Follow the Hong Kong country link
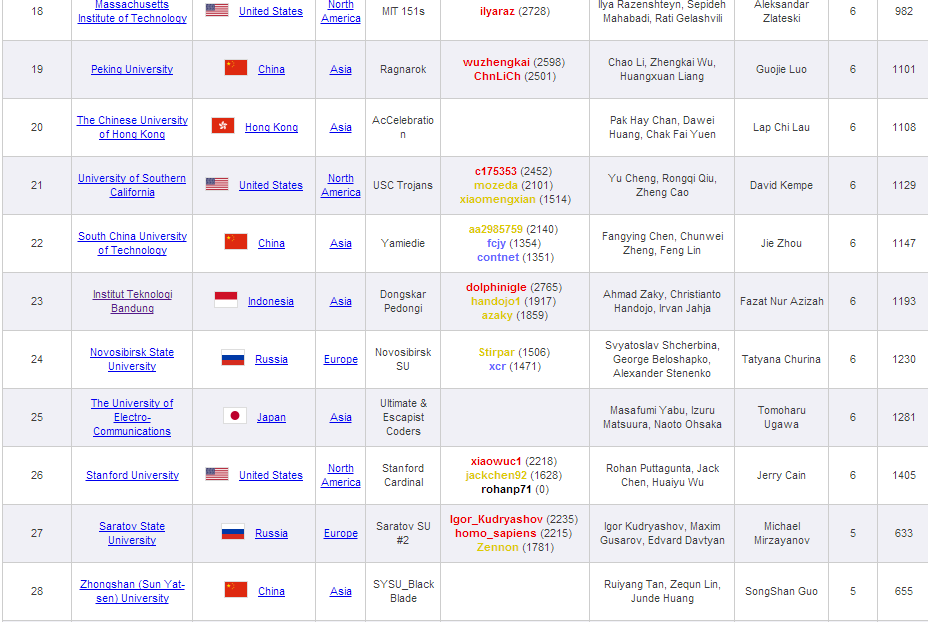The width and height of the screenshot is (928, 622). [271, 127]
